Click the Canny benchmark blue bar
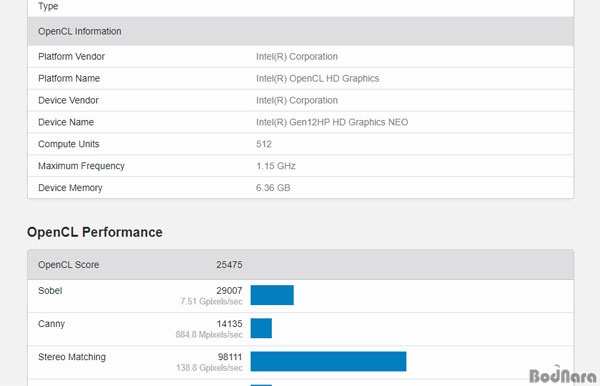Viewport: 600px width, 386px height. (261, 328)
